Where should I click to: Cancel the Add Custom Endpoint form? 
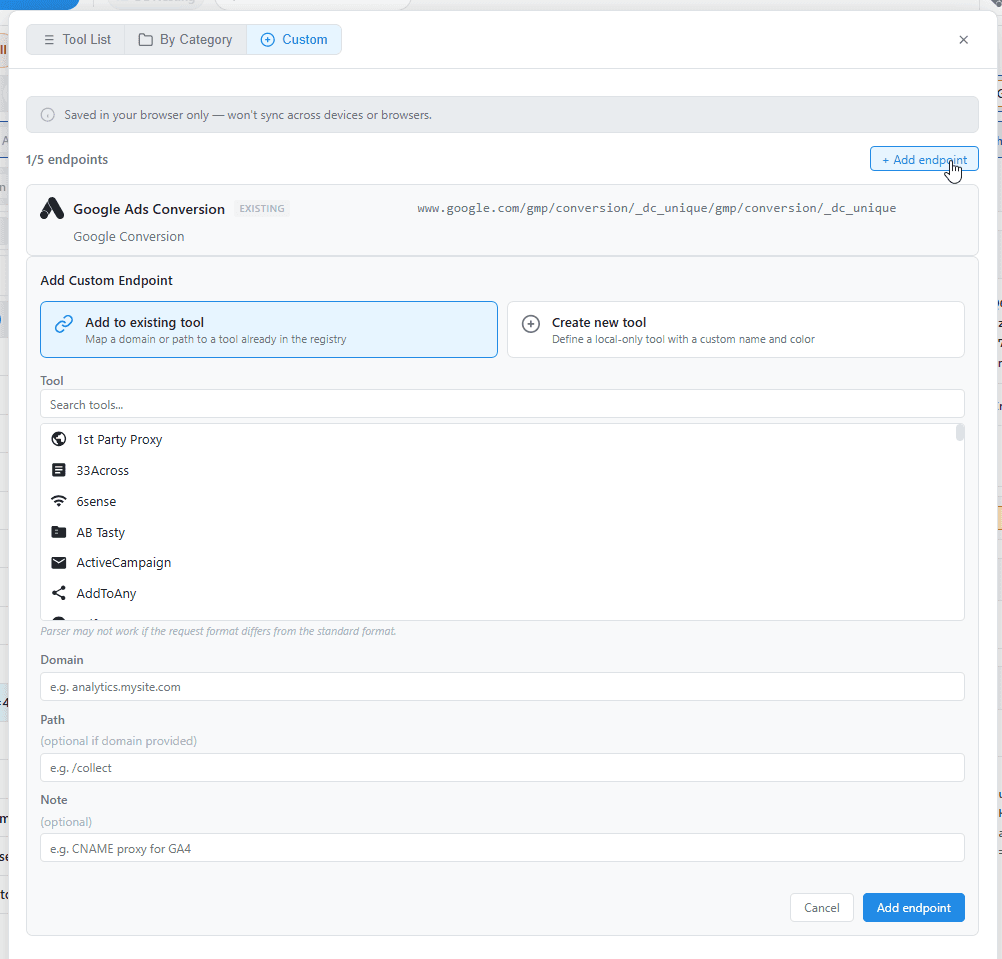pyautogui.click(x=821, y=907)
